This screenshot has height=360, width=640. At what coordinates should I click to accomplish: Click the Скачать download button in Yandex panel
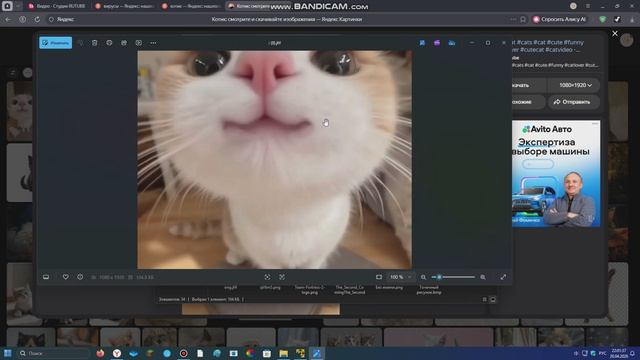coord(529,85)
